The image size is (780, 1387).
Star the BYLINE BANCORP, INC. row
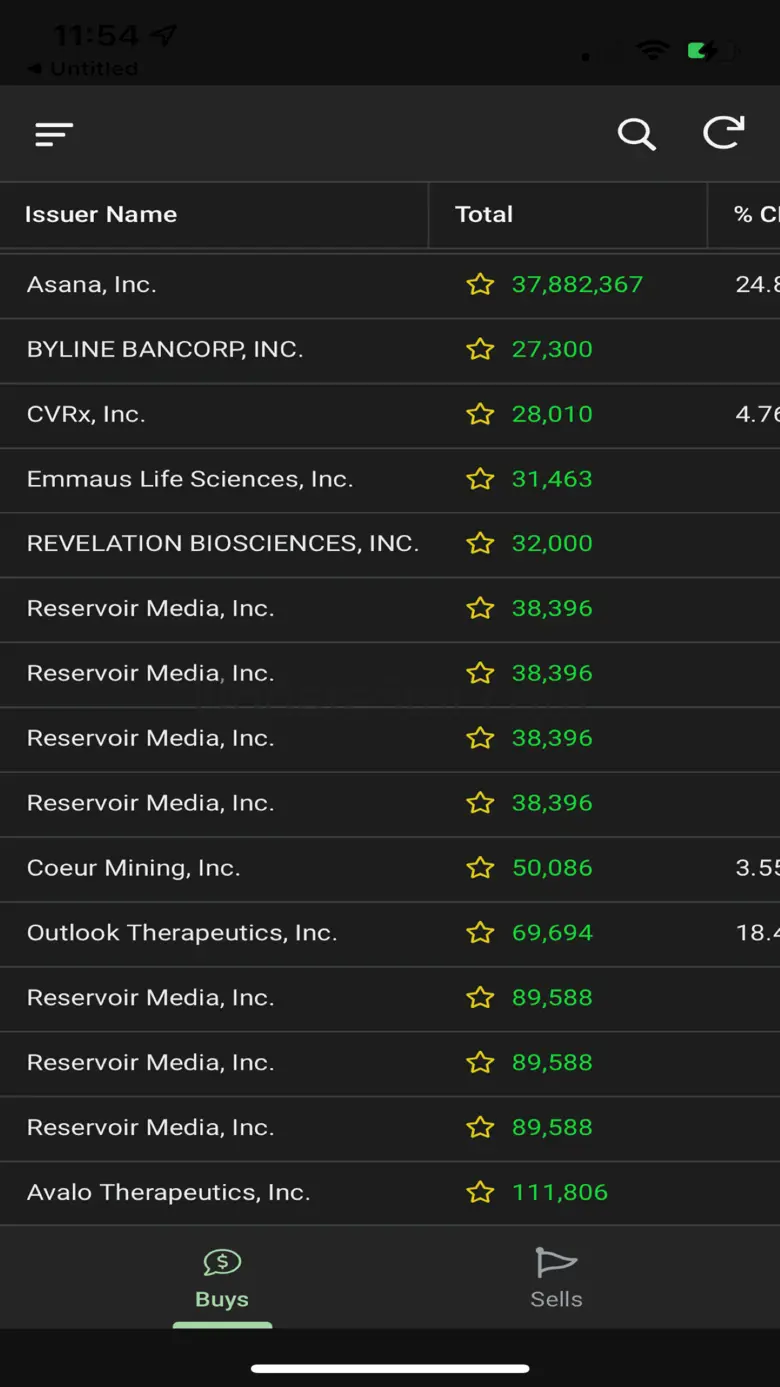click(x=480, y=350)
